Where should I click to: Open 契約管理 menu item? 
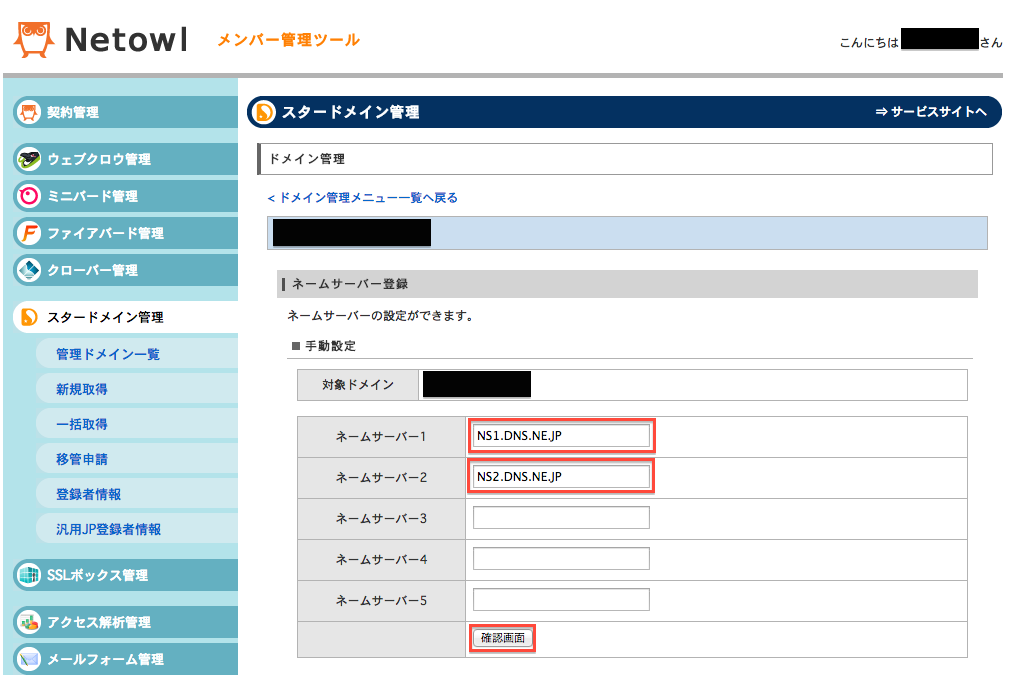[125, 112]
